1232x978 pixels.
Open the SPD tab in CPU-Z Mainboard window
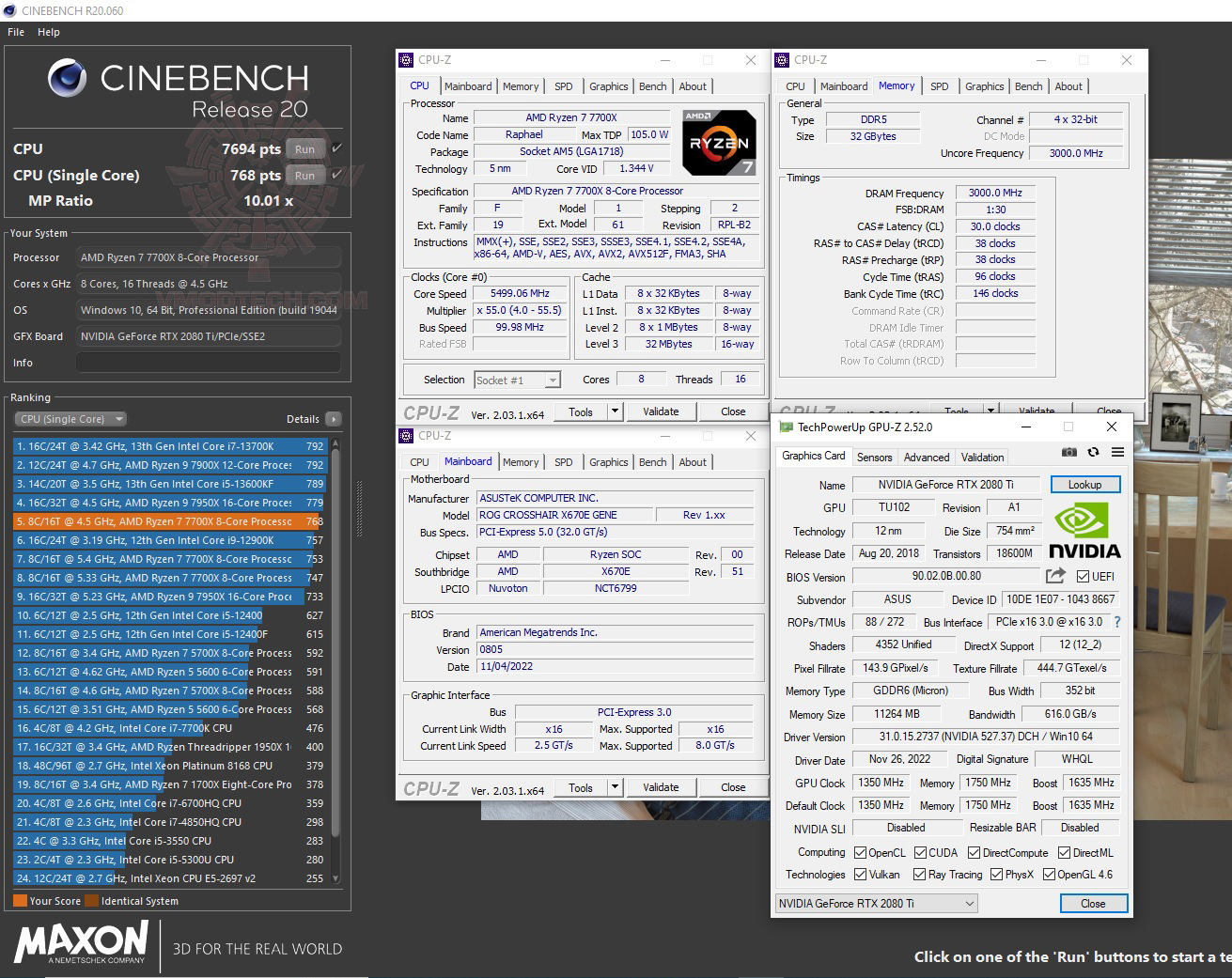tap(563, 462)
